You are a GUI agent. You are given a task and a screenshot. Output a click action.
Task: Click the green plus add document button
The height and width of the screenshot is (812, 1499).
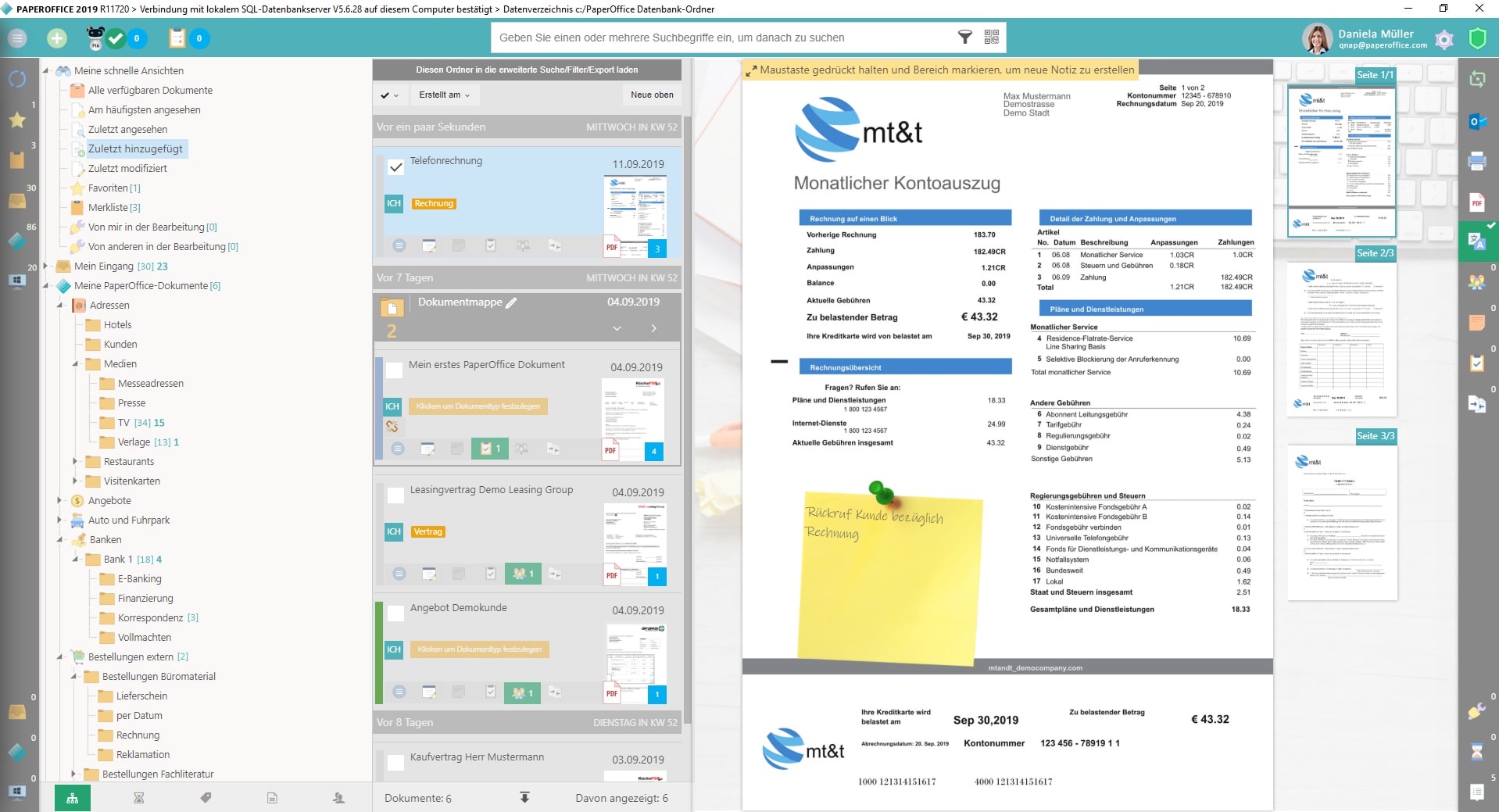pos(57,38)
